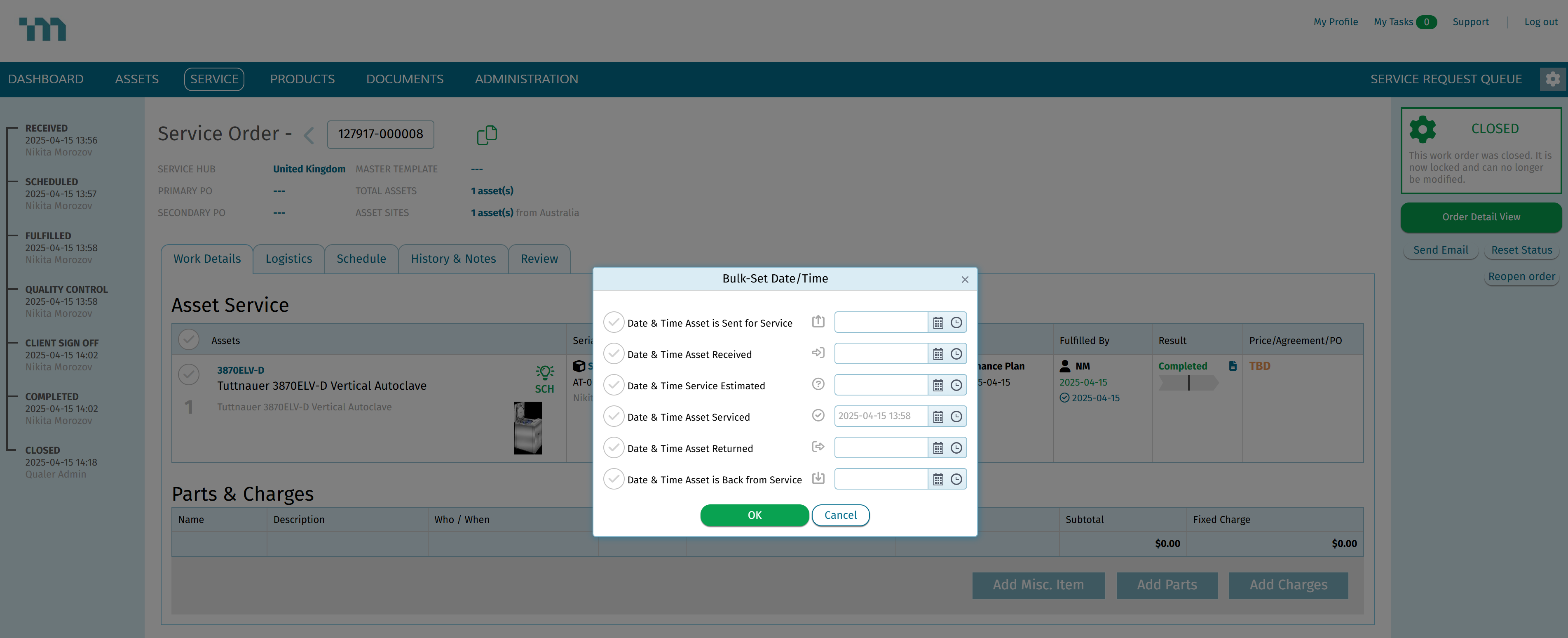The image size is (1568, 638).
Task: Click the Service Estimated date input field
Action: point(880,385)
